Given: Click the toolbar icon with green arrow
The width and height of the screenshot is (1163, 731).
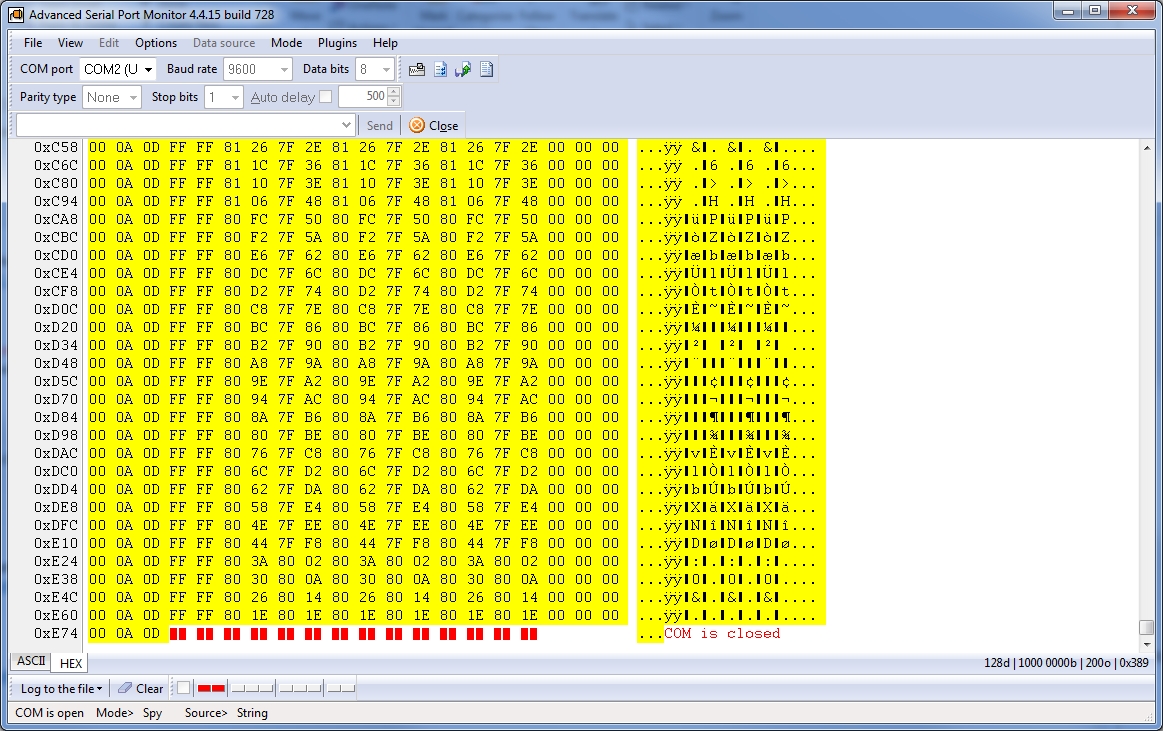Looking at the screenshot, I should [464, 69].
